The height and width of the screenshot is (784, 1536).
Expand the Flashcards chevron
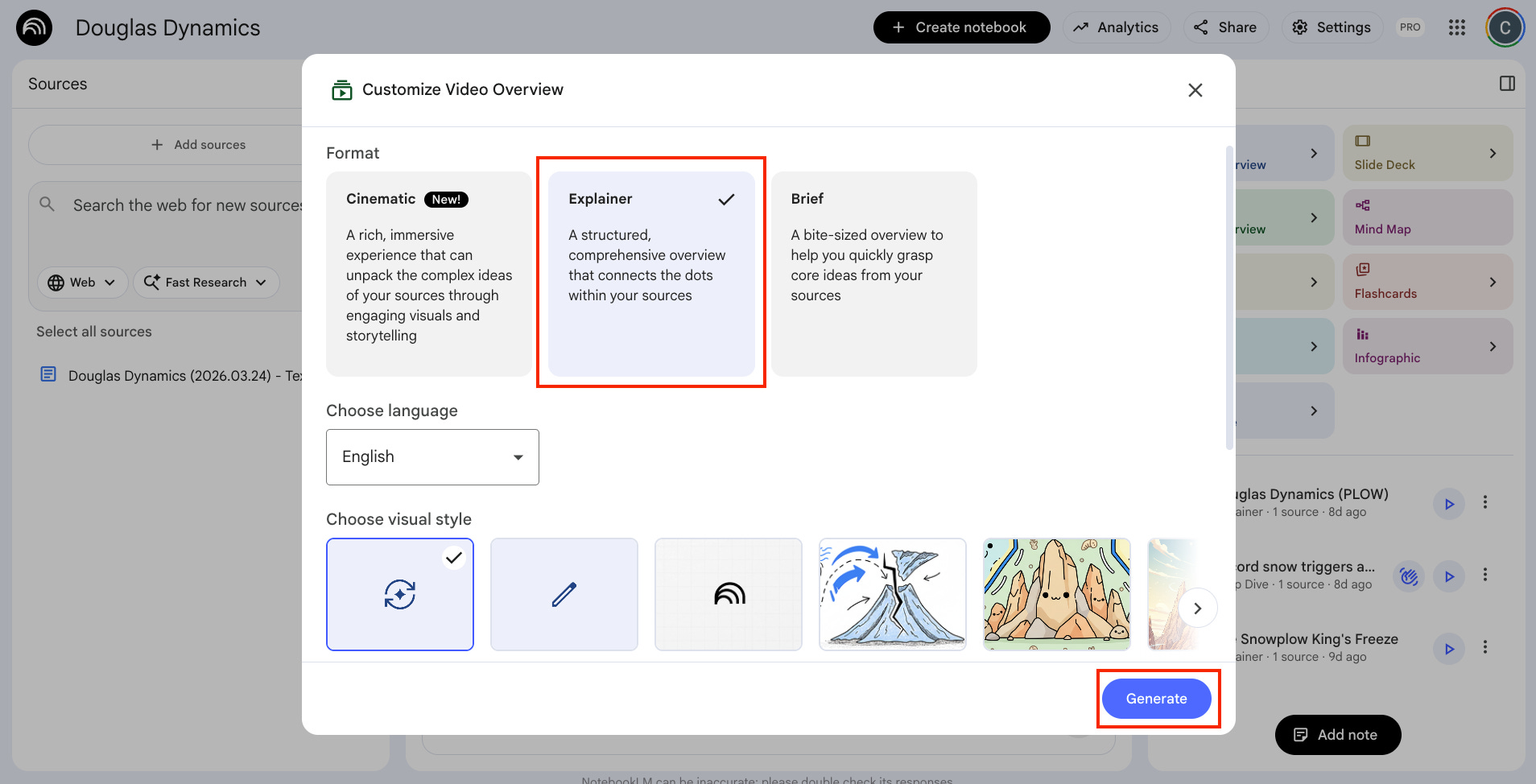(1493, 282)
